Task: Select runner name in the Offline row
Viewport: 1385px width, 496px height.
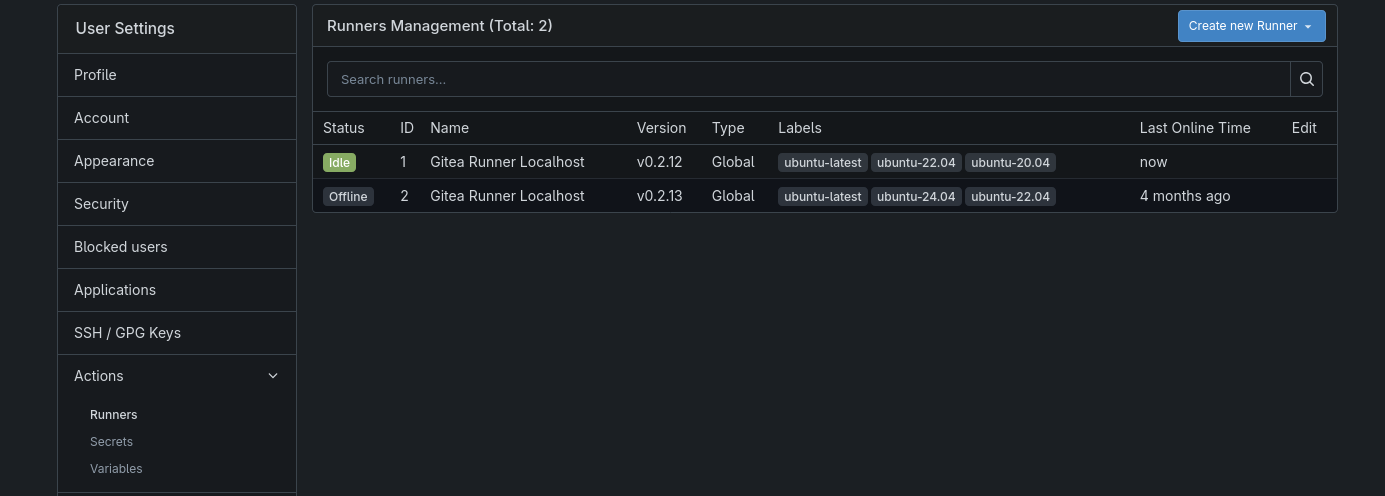Action: [507, 196]
